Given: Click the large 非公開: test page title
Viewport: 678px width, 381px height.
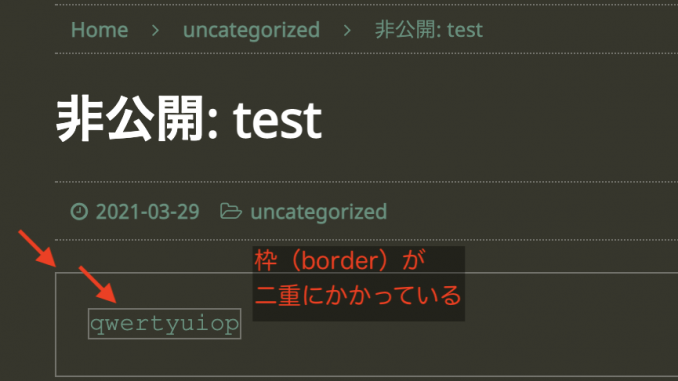Looking at the screenshot, I should click(x=189, y=119).
